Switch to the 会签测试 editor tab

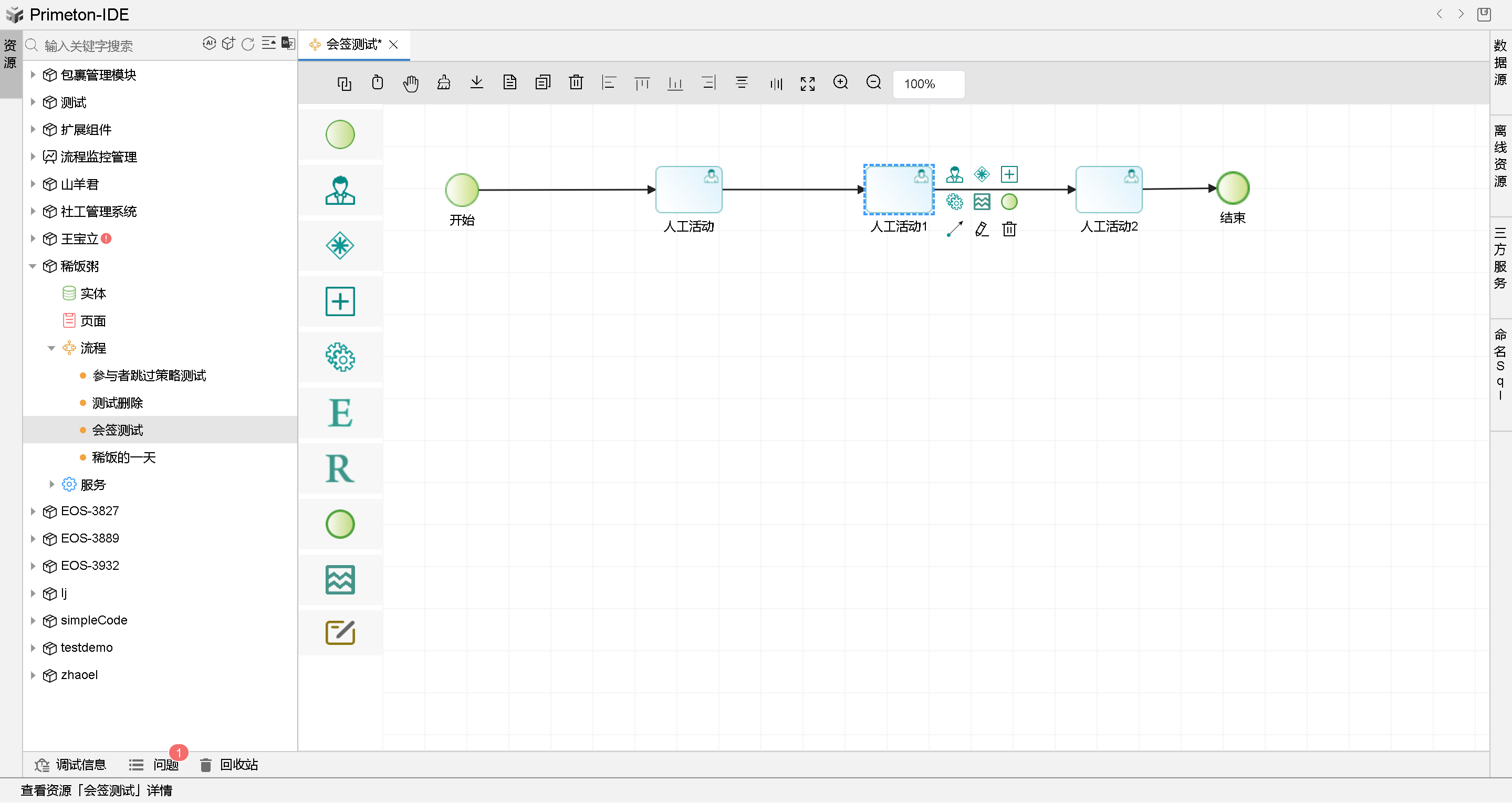tap(353, 45)
